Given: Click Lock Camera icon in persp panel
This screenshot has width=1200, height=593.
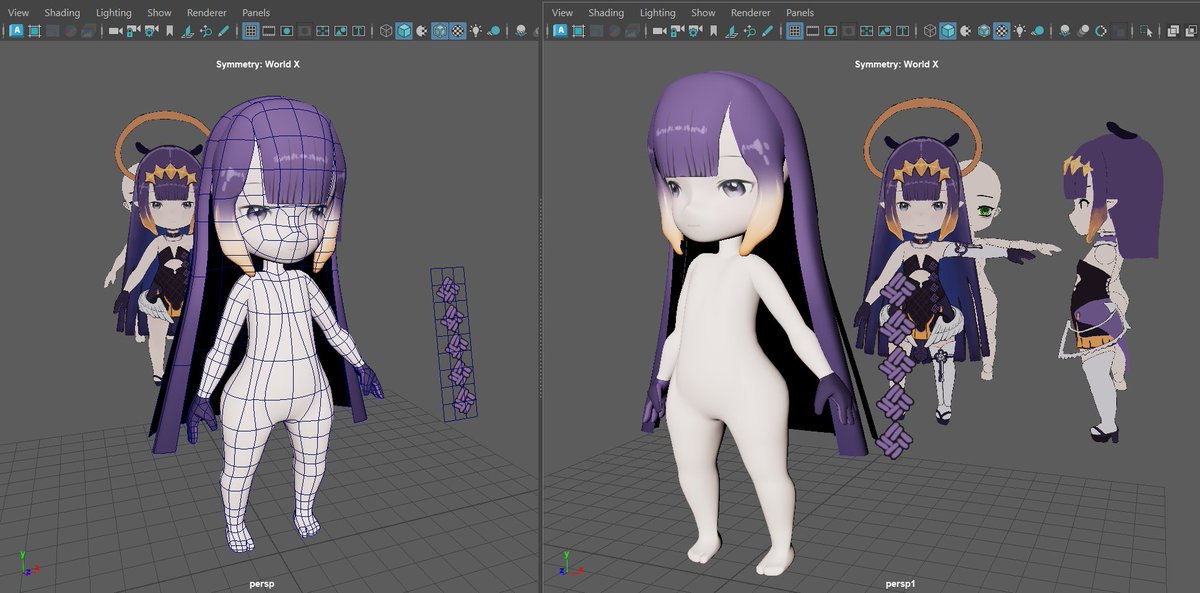Looking at the screenshot, I should [134, 31].
